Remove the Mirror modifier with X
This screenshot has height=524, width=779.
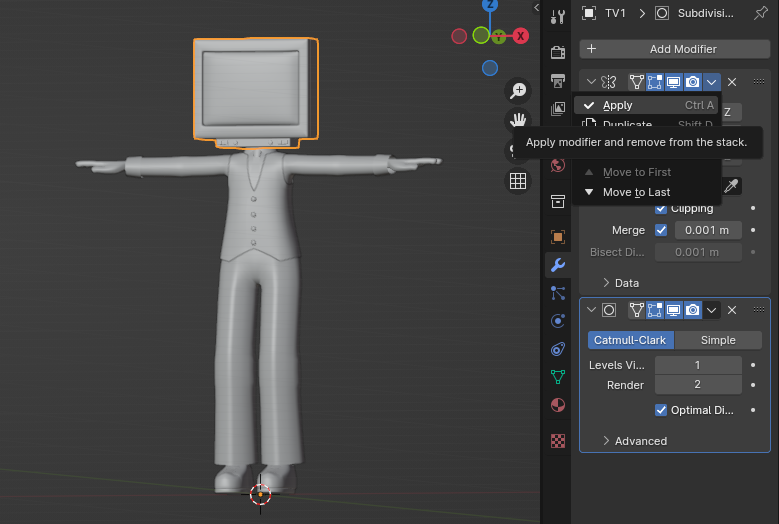[732, 82]
